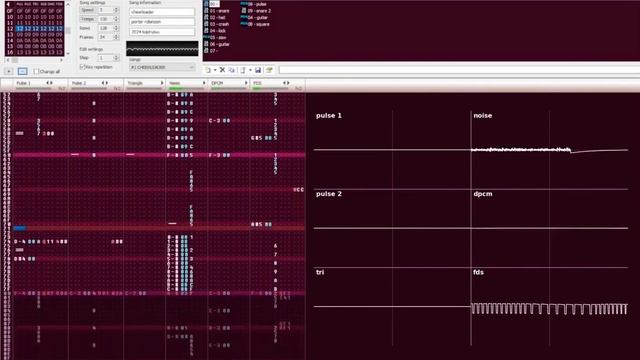Select instrument 03 - crash
Image resolution: width=640 pixels, height=360 pixels.
pyautogui.click(x=217, y=24)
